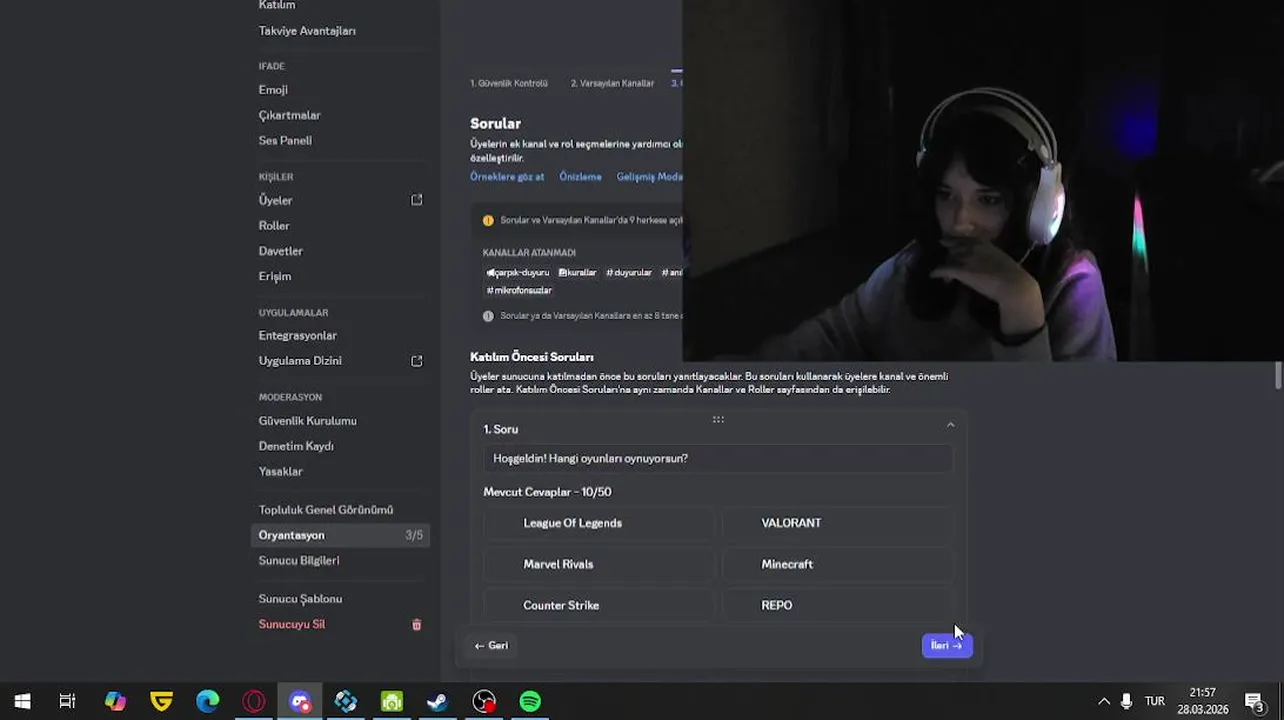Open Çıkartmalar settings page

click(x=289, y=115)
